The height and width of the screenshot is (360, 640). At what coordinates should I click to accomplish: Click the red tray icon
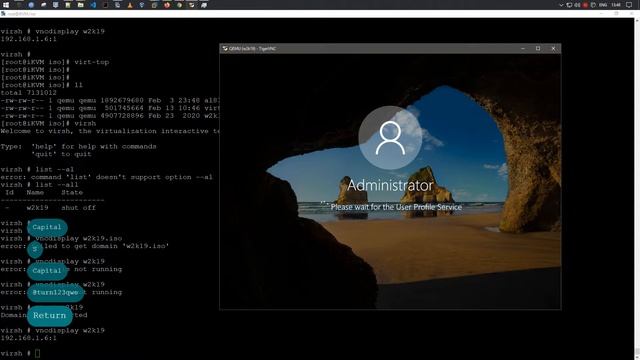pyautogui.click(x=585, y=5)
